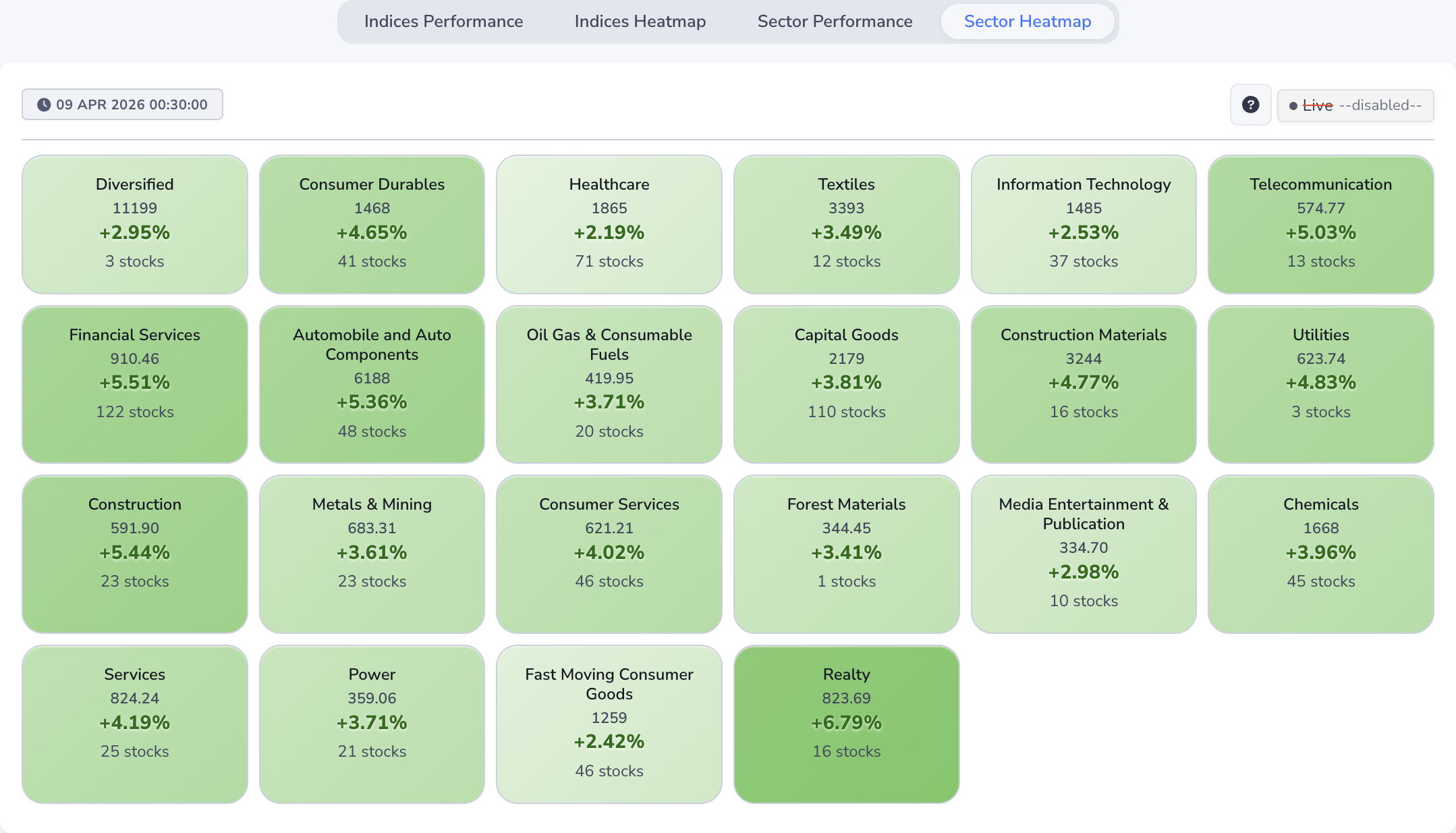Open the Automobile and Auto Components tile
The width and height of the screenshot is (1456, 833).
coord(372,384)
